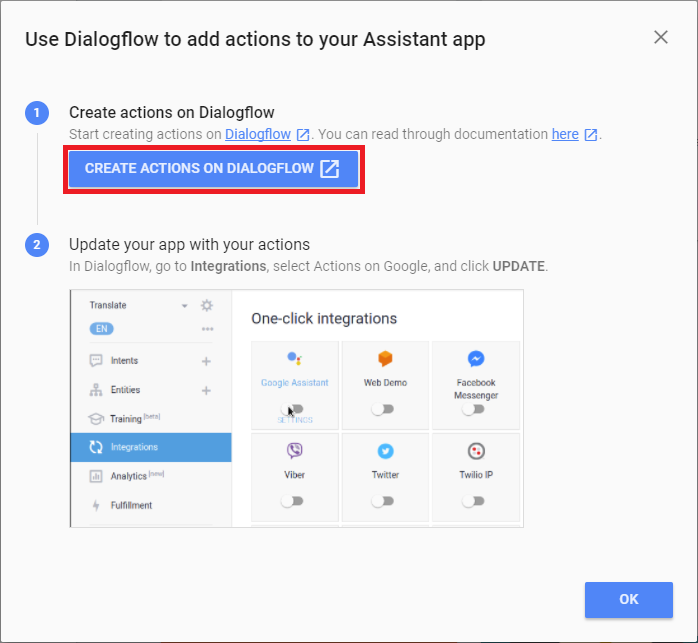Click the Training graduation-cap icon
The height and width of the screenshot is (643, 698).
(x=96, y=419)
